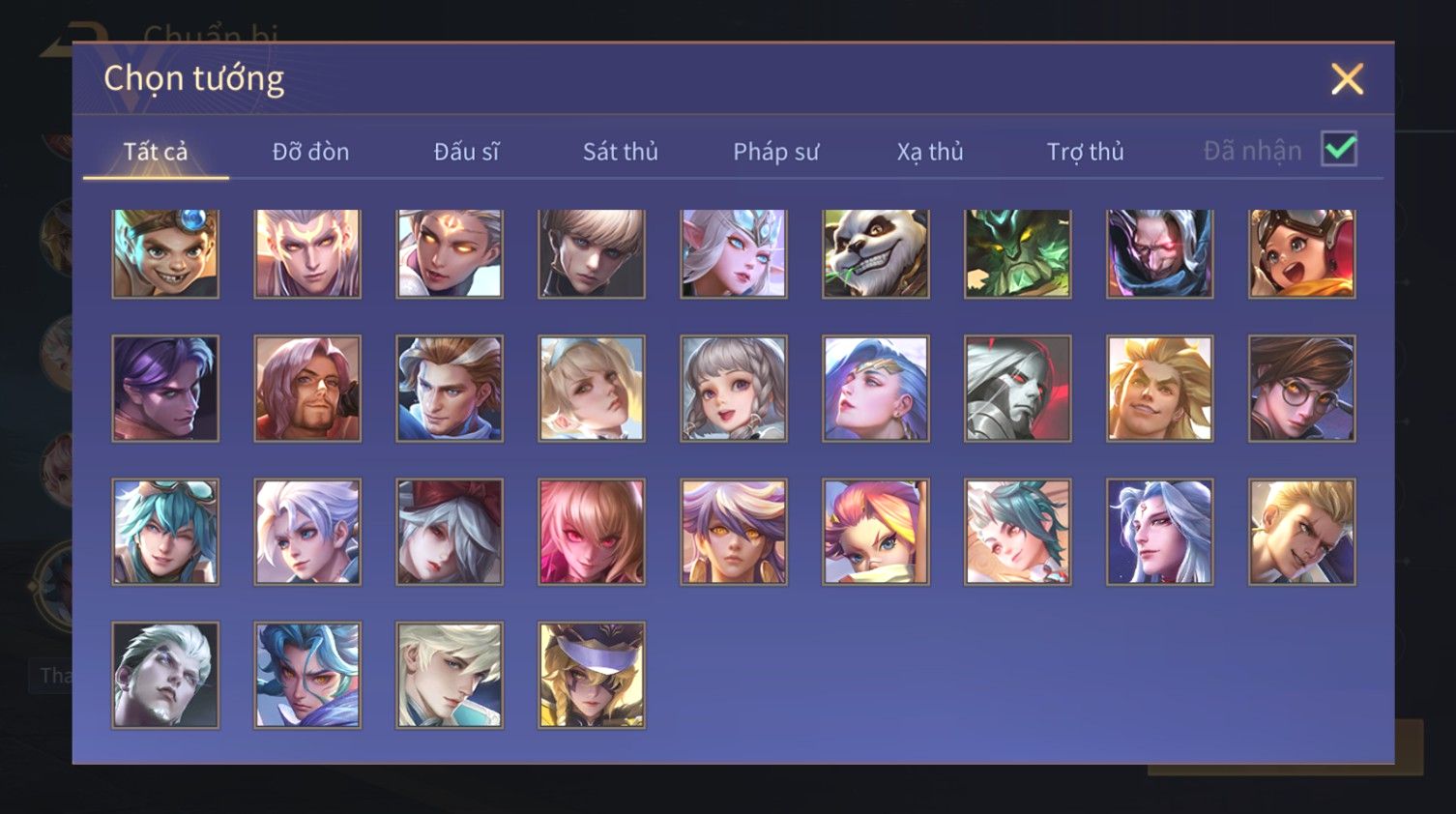Viewport: 1456px width, 814px height.
Task: Switch to the Trợ thủ tab
Action: point(1085,152)
